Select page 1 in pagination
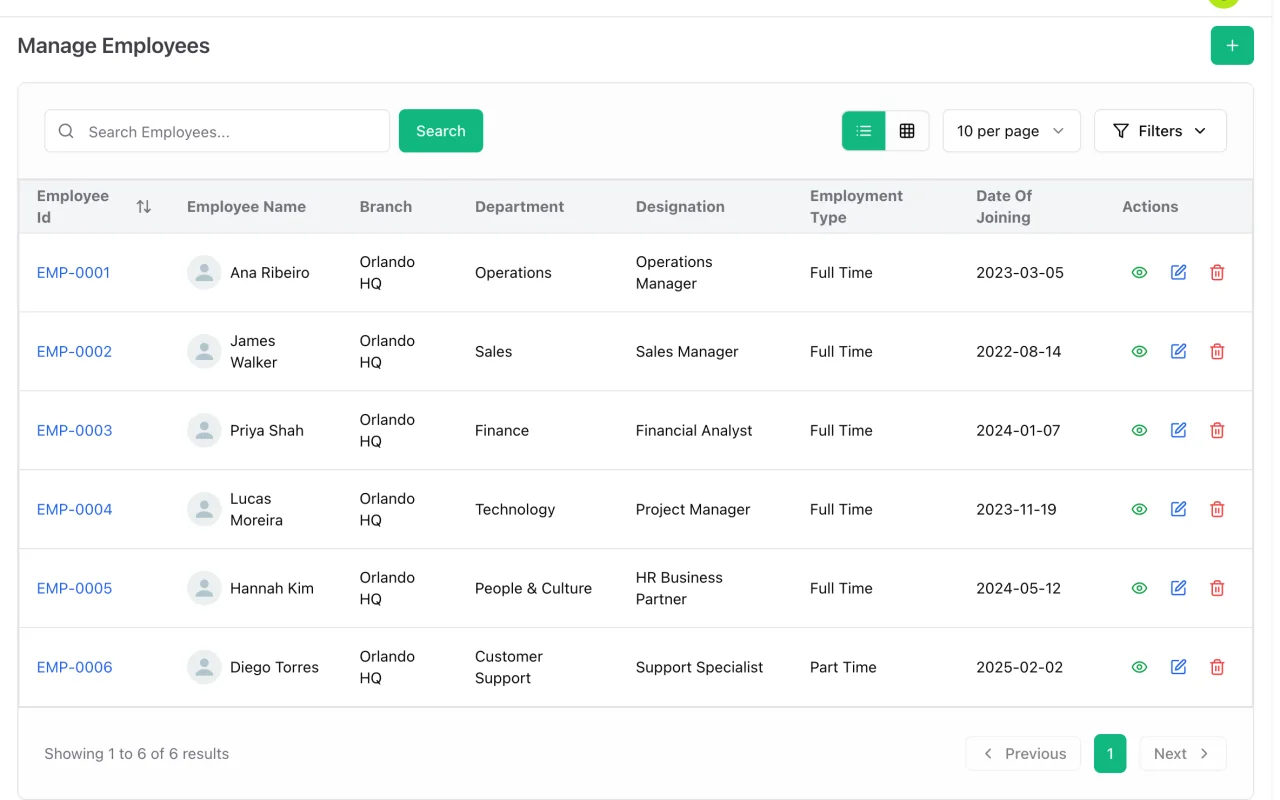 [1110, 754]
